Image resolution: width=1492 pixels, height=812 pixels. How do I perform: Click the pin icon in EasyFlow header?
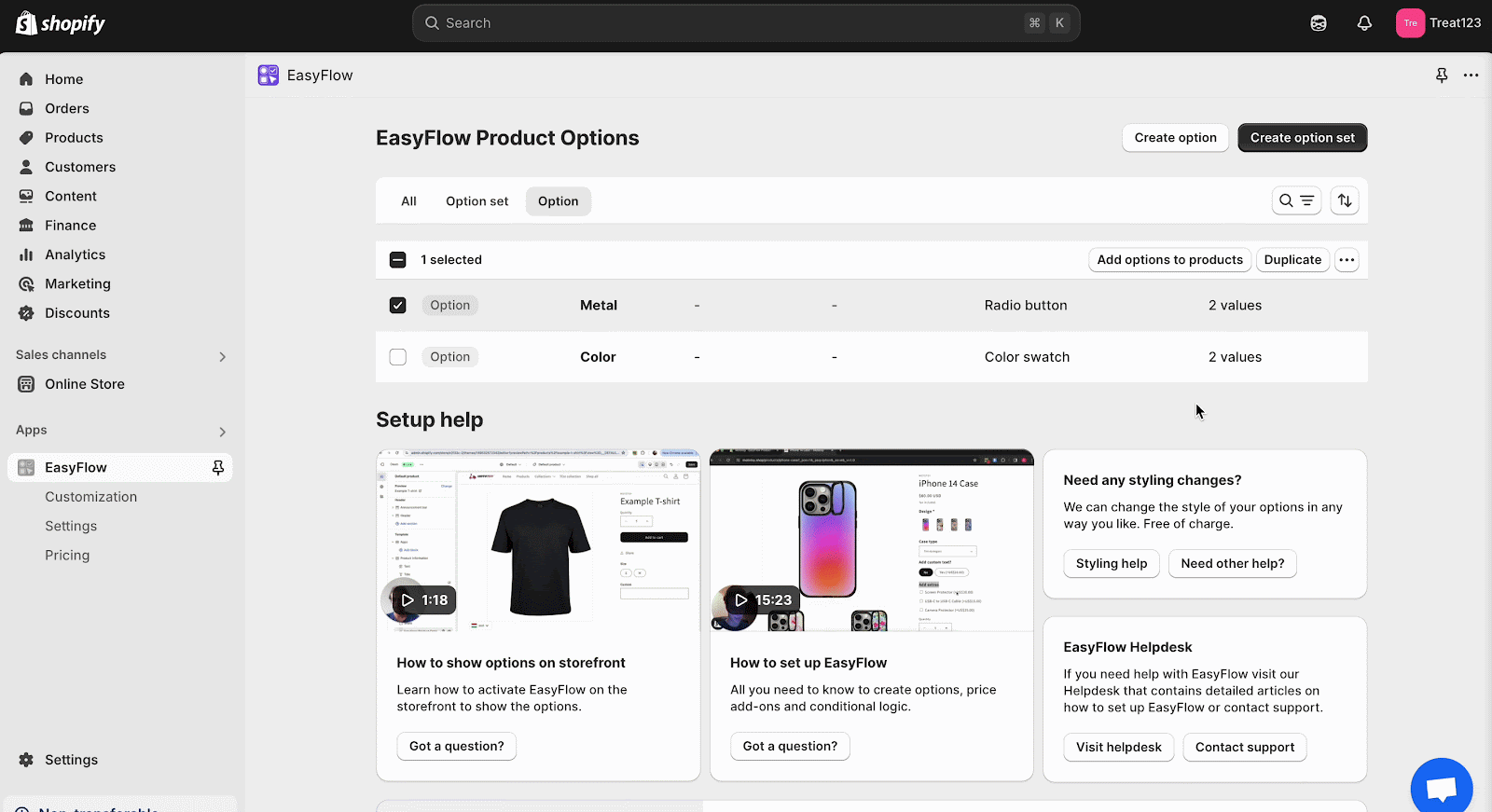(x=1442, y=76)
